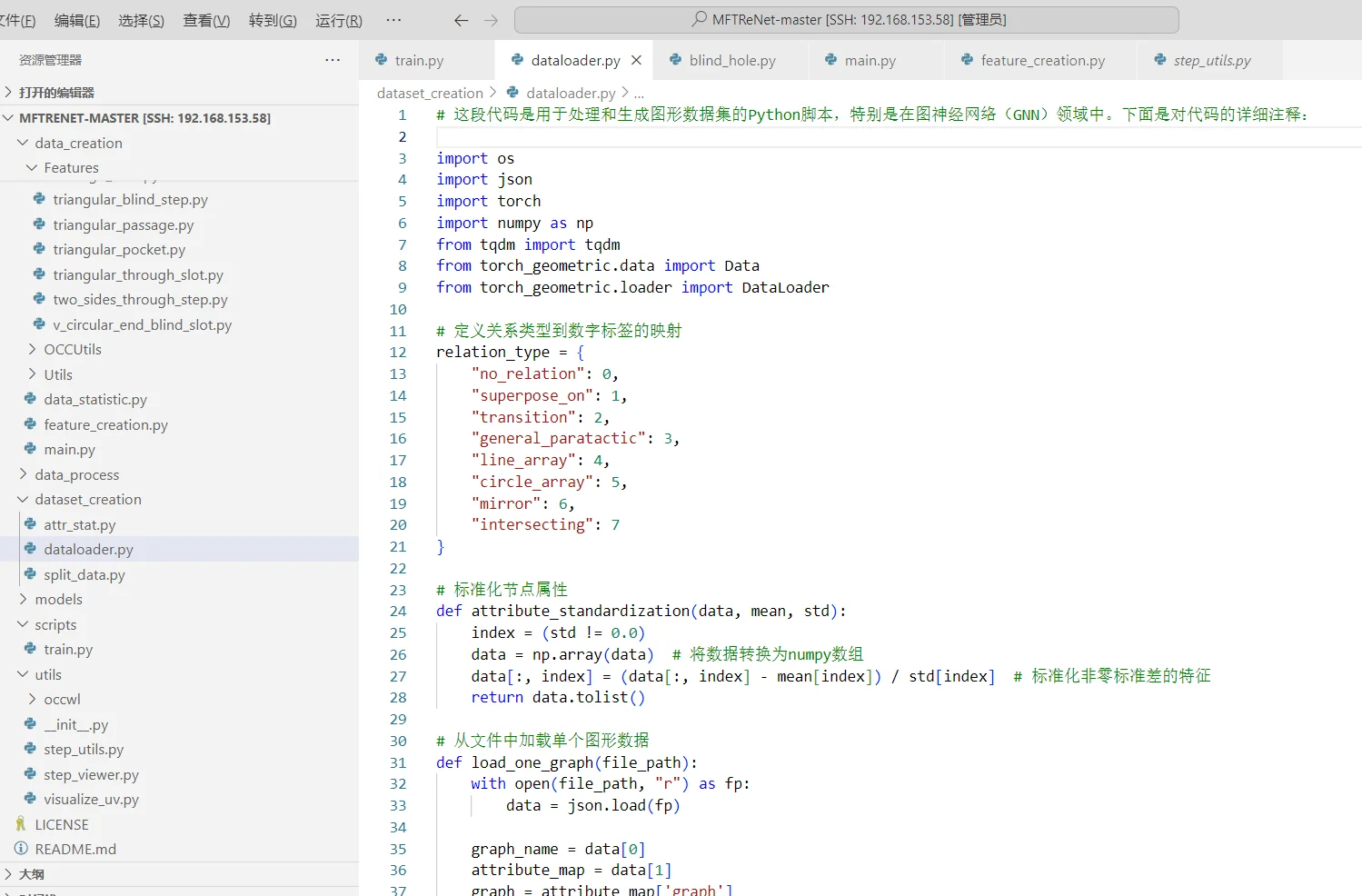Collapse the Features folder
Image resolution: width=1362 pixels, height=896 pixels.
71,167
